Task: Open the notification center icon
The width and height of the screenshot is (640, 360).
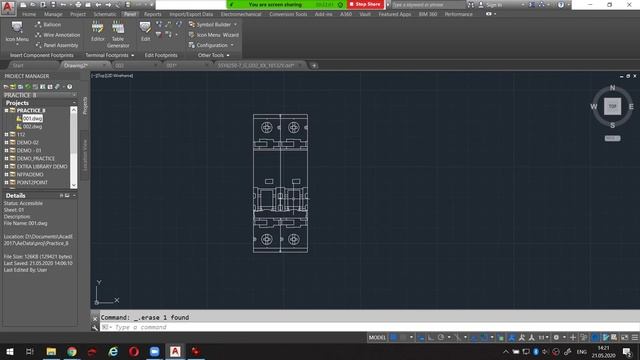Action: point(627,351)
